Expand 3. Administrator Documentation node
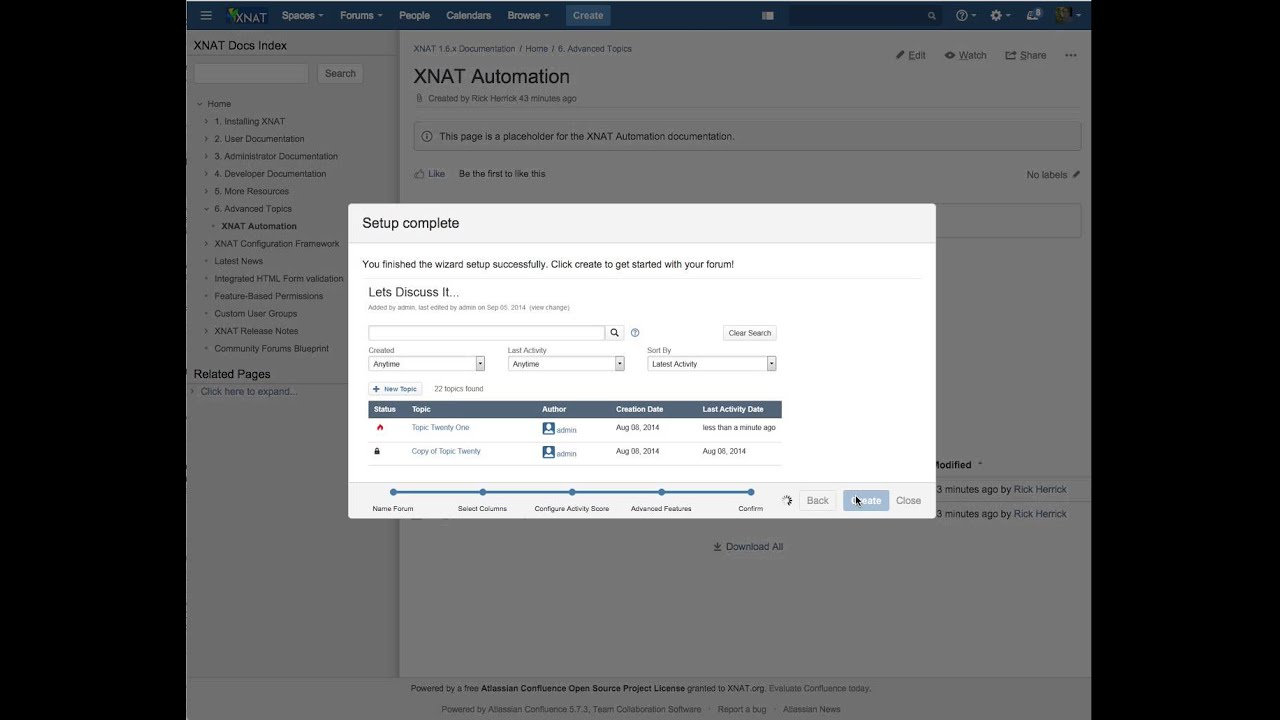Viewport: 1280px width, 720px height. tap(207, 156)
